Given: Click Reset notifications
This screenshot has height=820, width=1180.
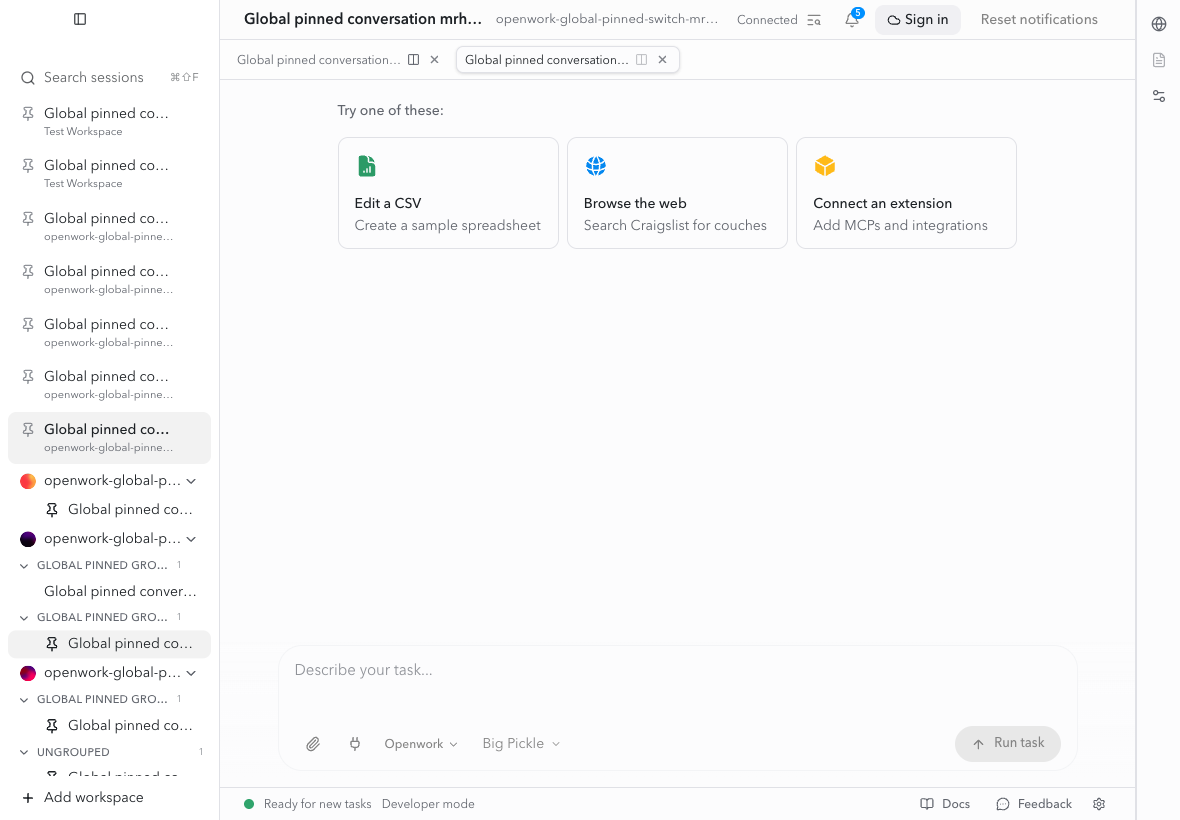Looking at the screenshot, I should point(1039,20).
